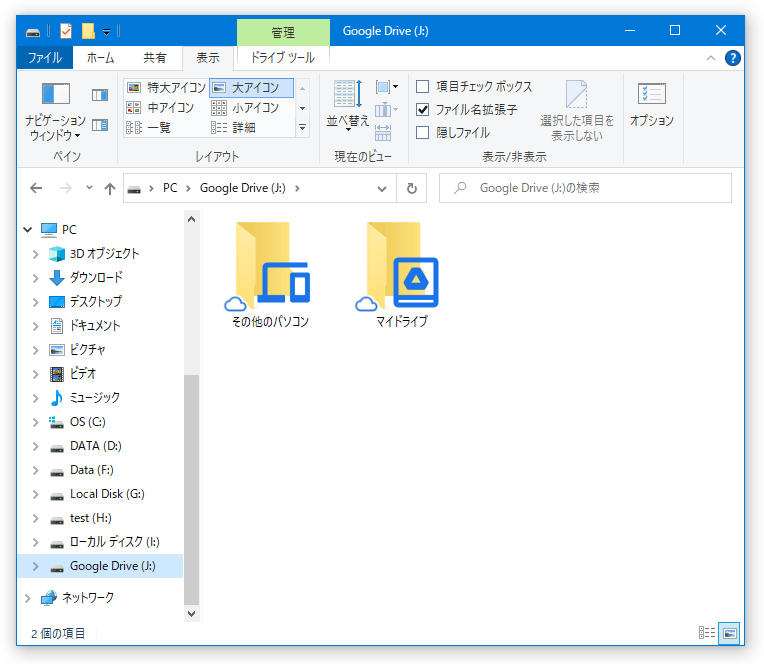Expand the ネットワーク node
The image size is (764, 664).
[x=28, y=598]
